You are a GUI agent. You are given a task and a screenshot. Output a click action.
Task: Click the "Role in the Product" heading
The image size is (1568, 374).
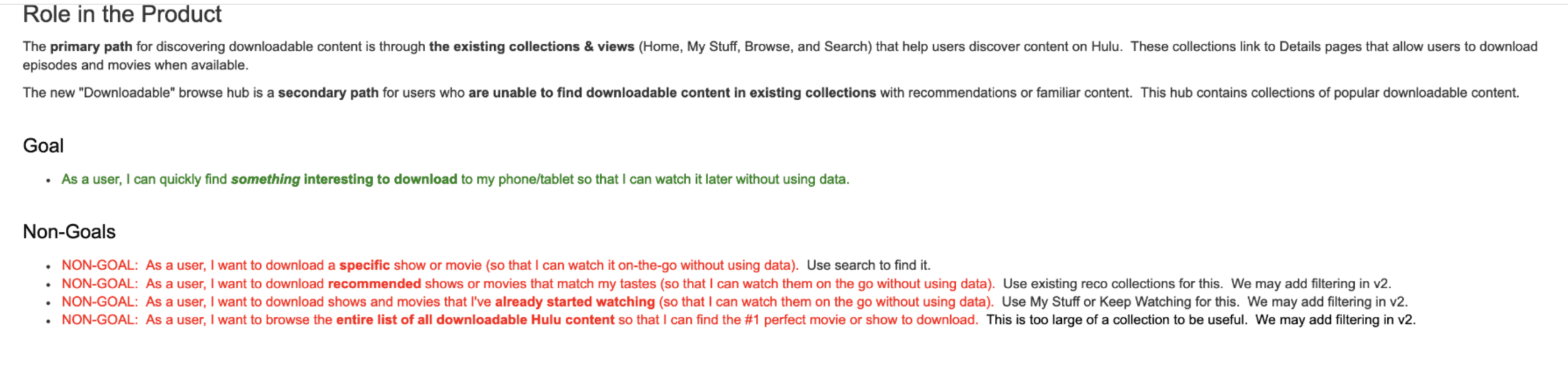[x=122, y=14]
